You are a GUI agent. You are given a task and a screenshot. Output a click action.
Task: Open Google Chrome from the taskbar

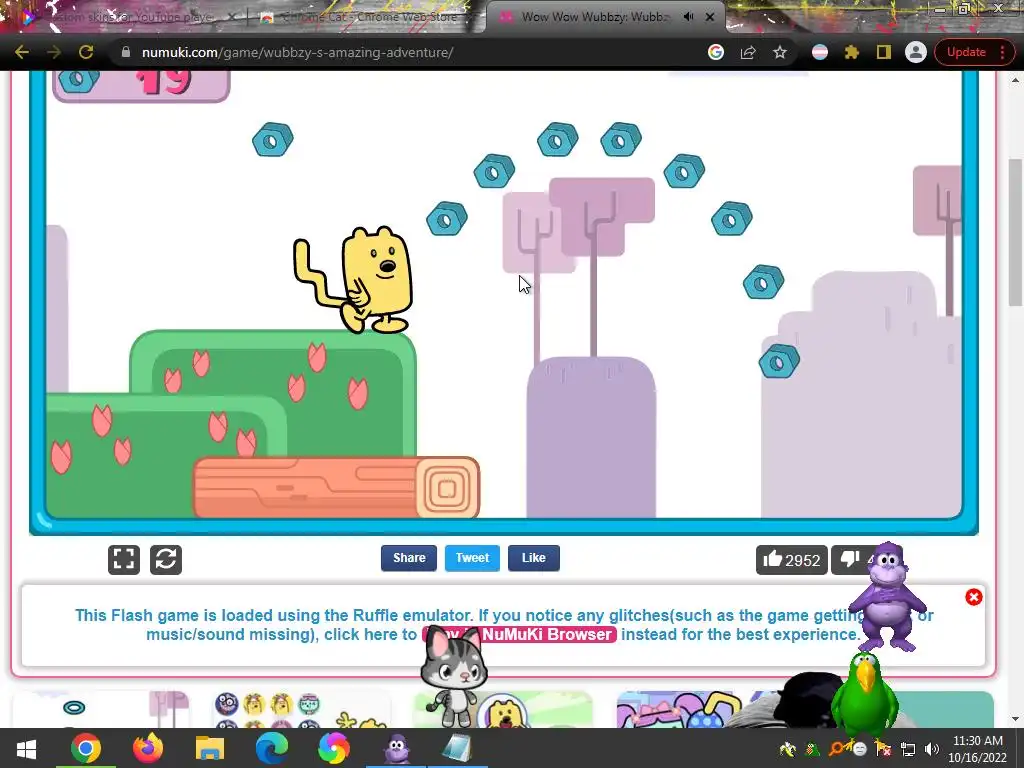tap(86, 748)
